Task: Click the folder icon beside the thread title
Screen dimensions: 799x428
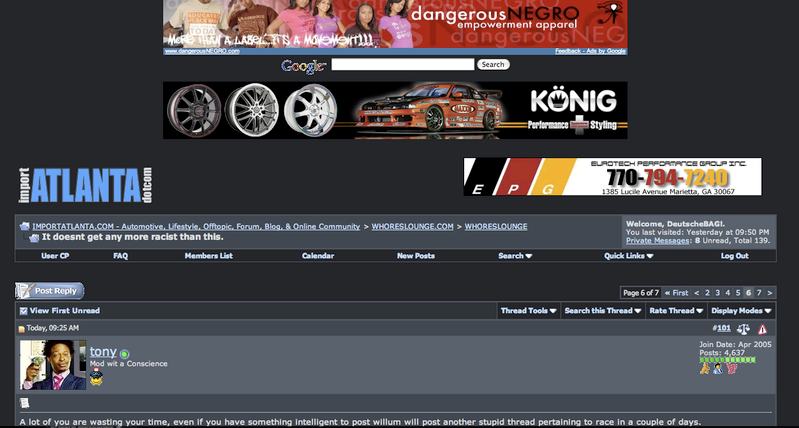Action: click(34, 237)
